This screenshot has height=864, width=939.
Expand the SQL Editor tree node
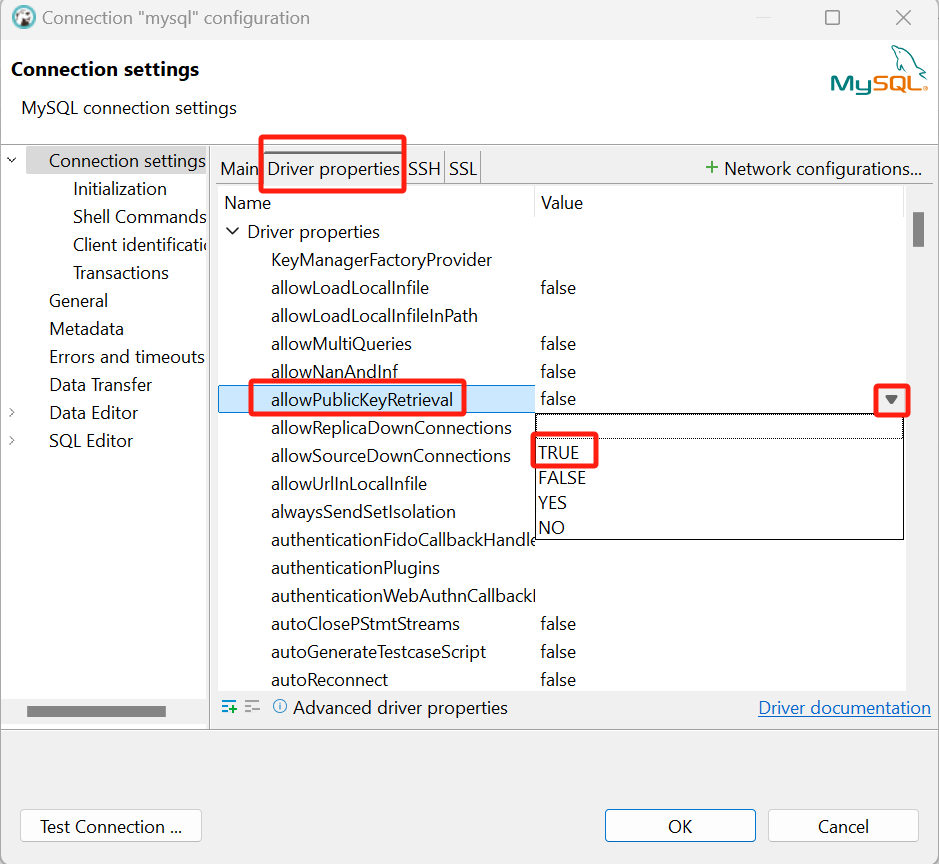(12, 441)
